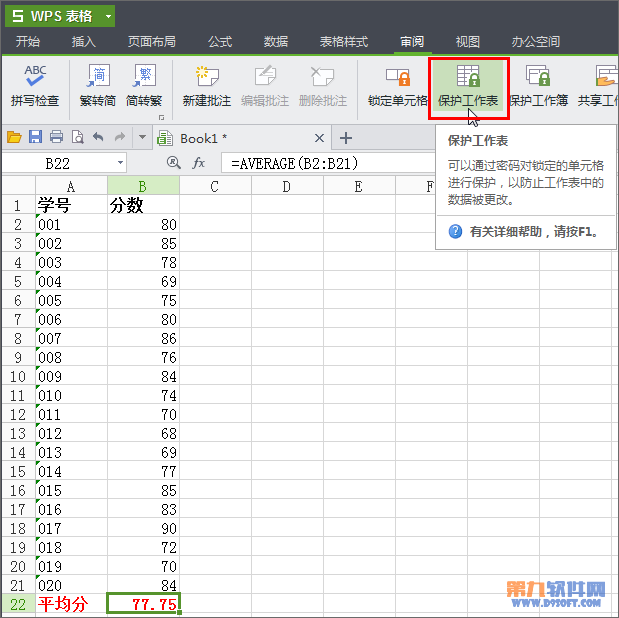Close the Book1 document tab

pyautogui.click(x=319, y=138)
